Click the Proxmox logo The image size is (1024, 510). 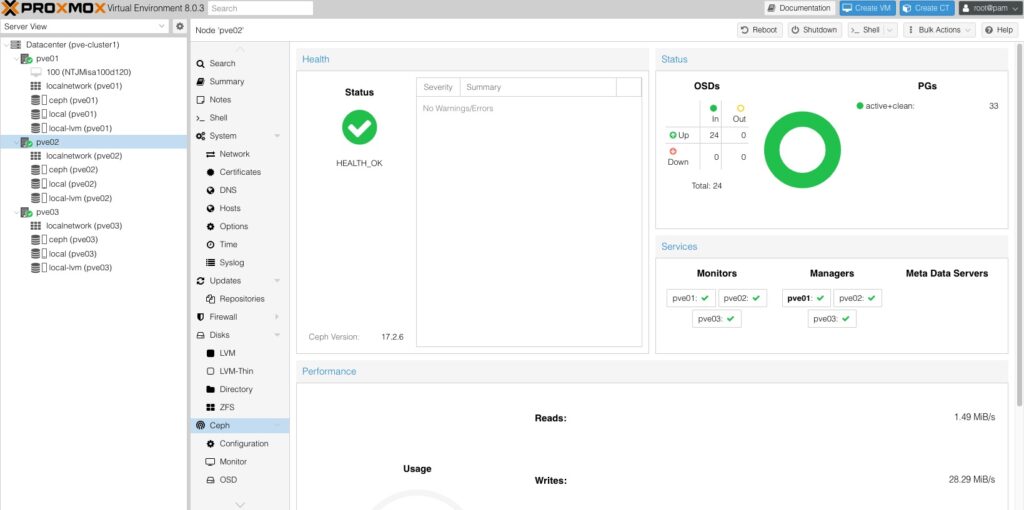(x=52, y=8)
